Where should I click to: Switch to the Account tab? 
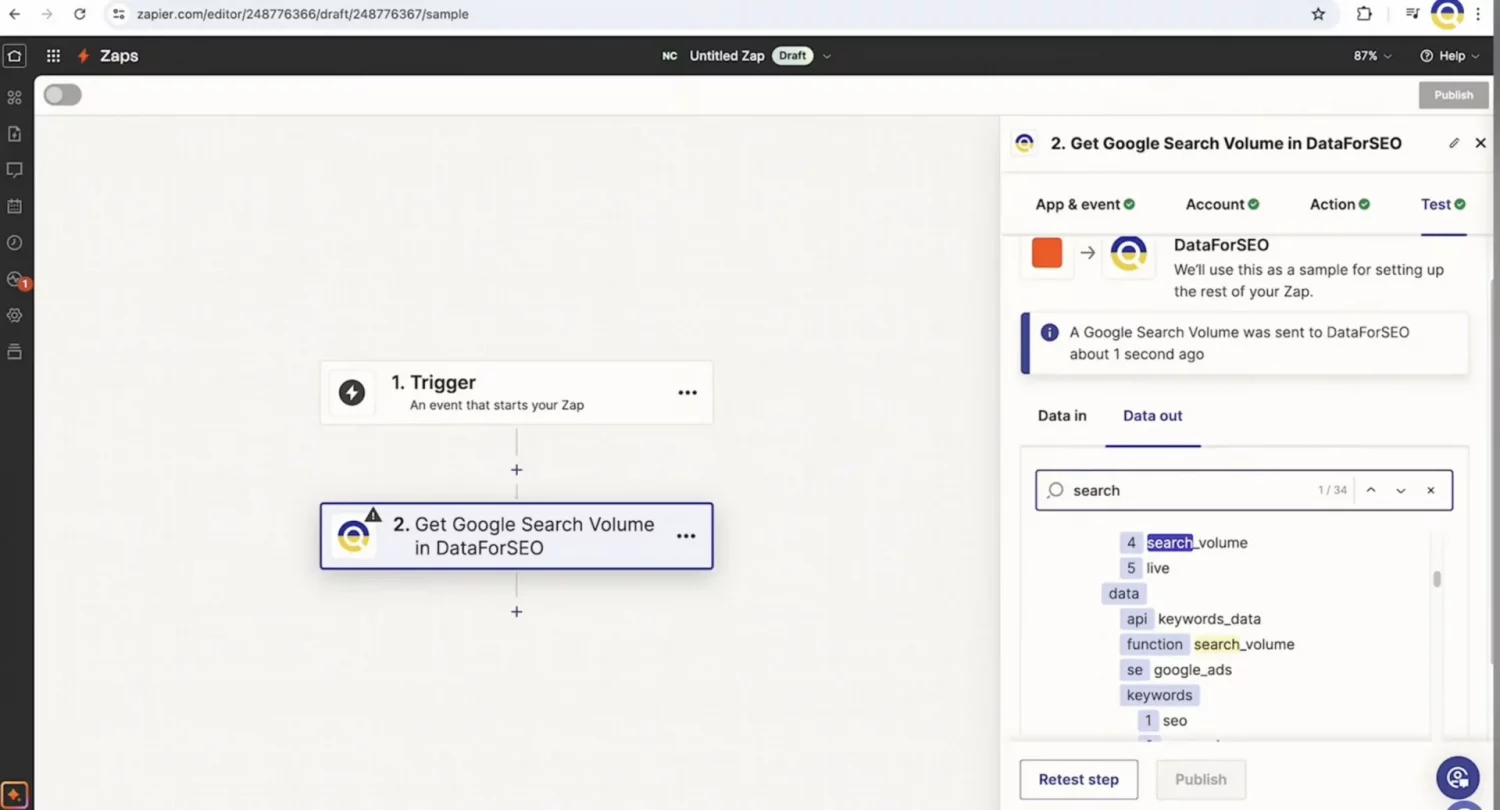1222,204
